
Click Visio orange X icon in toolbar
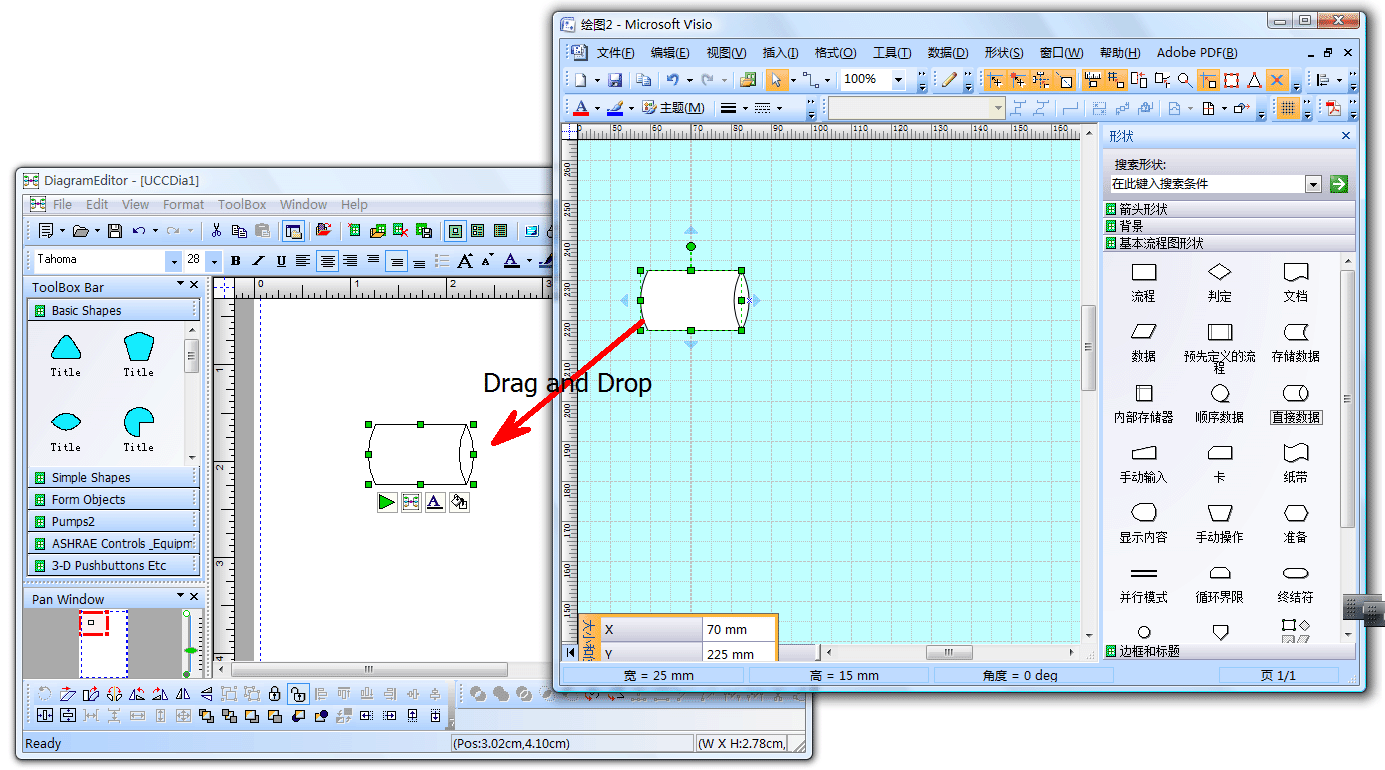pos(1277,80)
